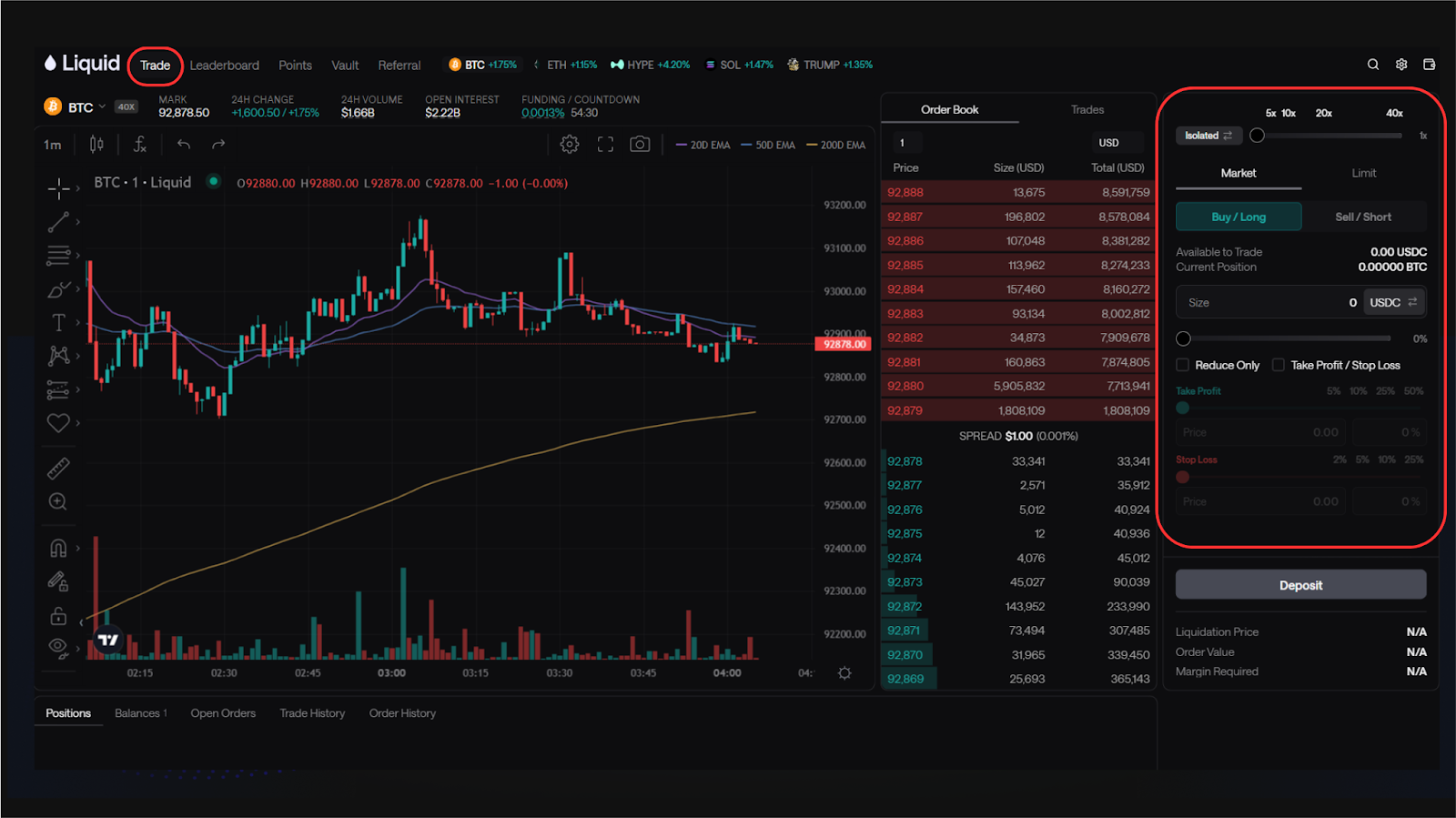This screenshot has width=1456, height=818.
Task: Switch the chart to fullscreen mode
Action: point(605,145)
